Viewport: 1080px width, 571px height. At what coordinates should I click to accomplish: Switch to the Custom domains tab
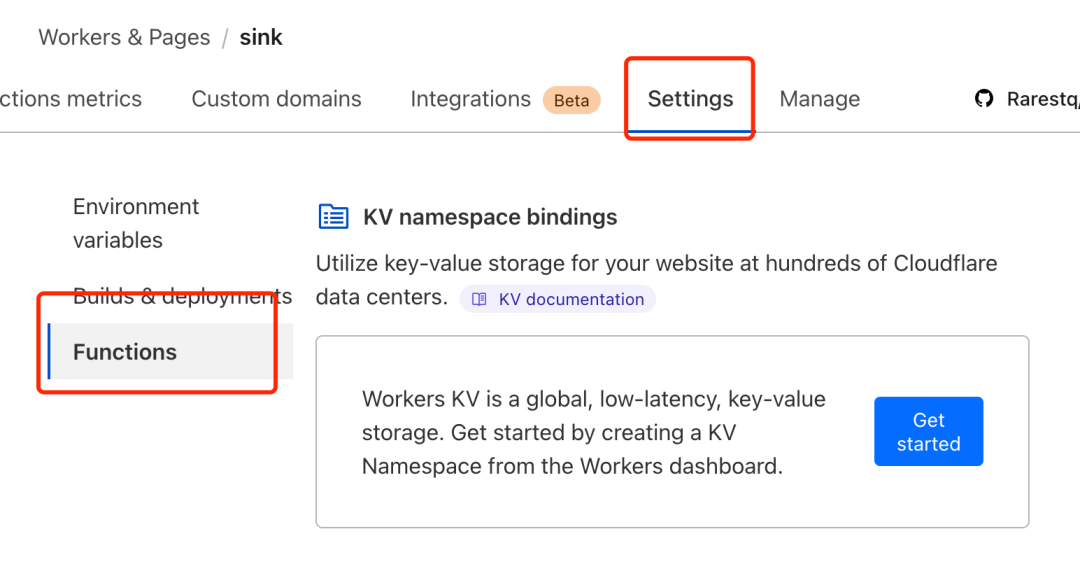point(276,99)
